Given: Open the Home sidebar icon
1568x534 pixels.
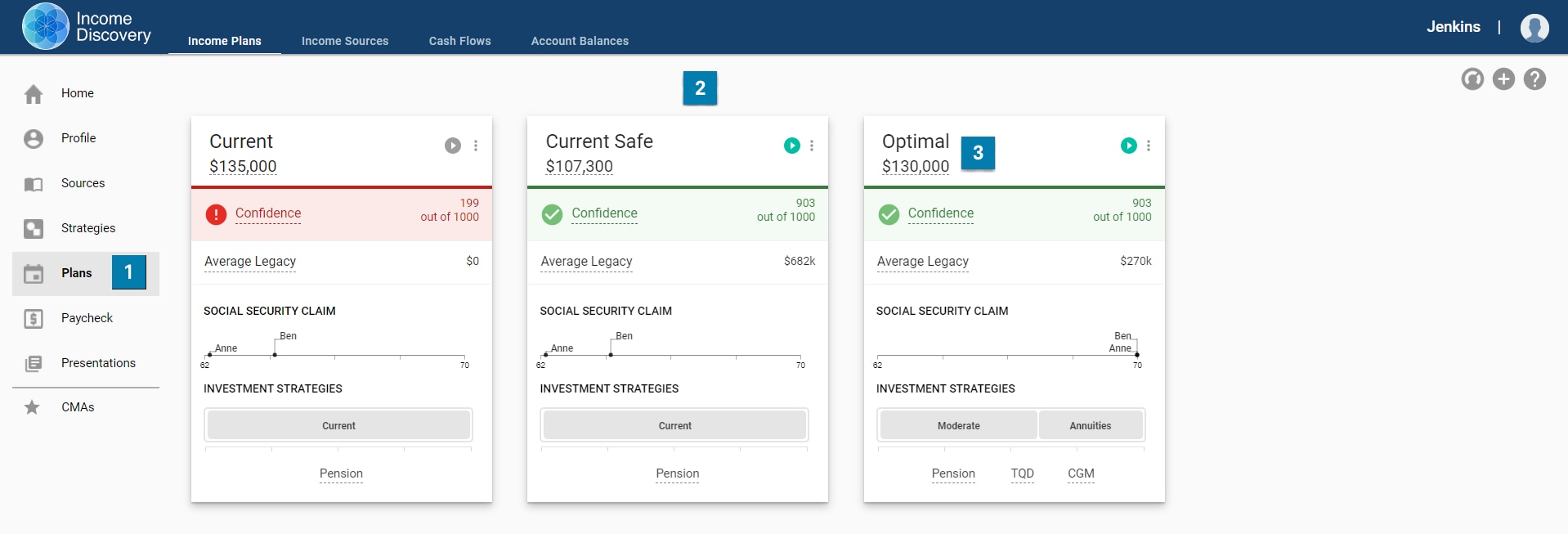Looking at the screenshot, I should pyautogui.click(x=34, y=94).
